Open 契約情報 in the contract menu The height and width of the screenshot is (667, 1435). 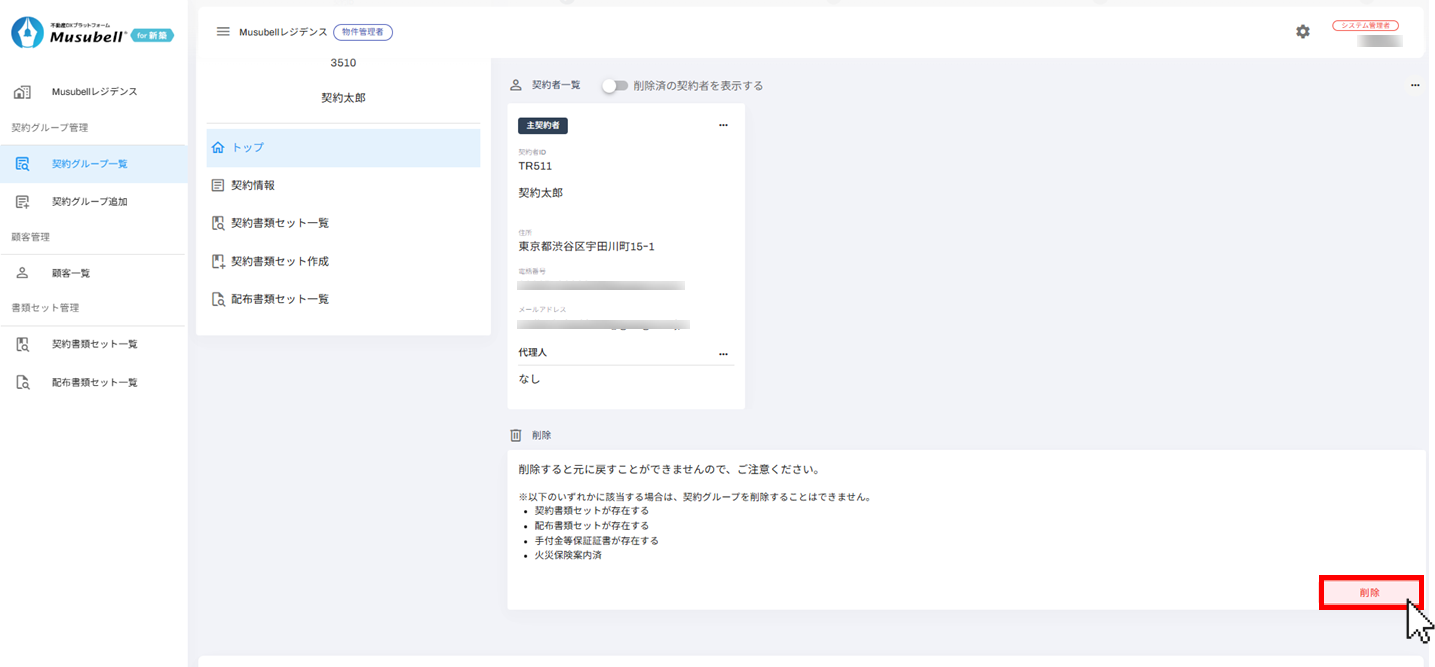point(253,185)
